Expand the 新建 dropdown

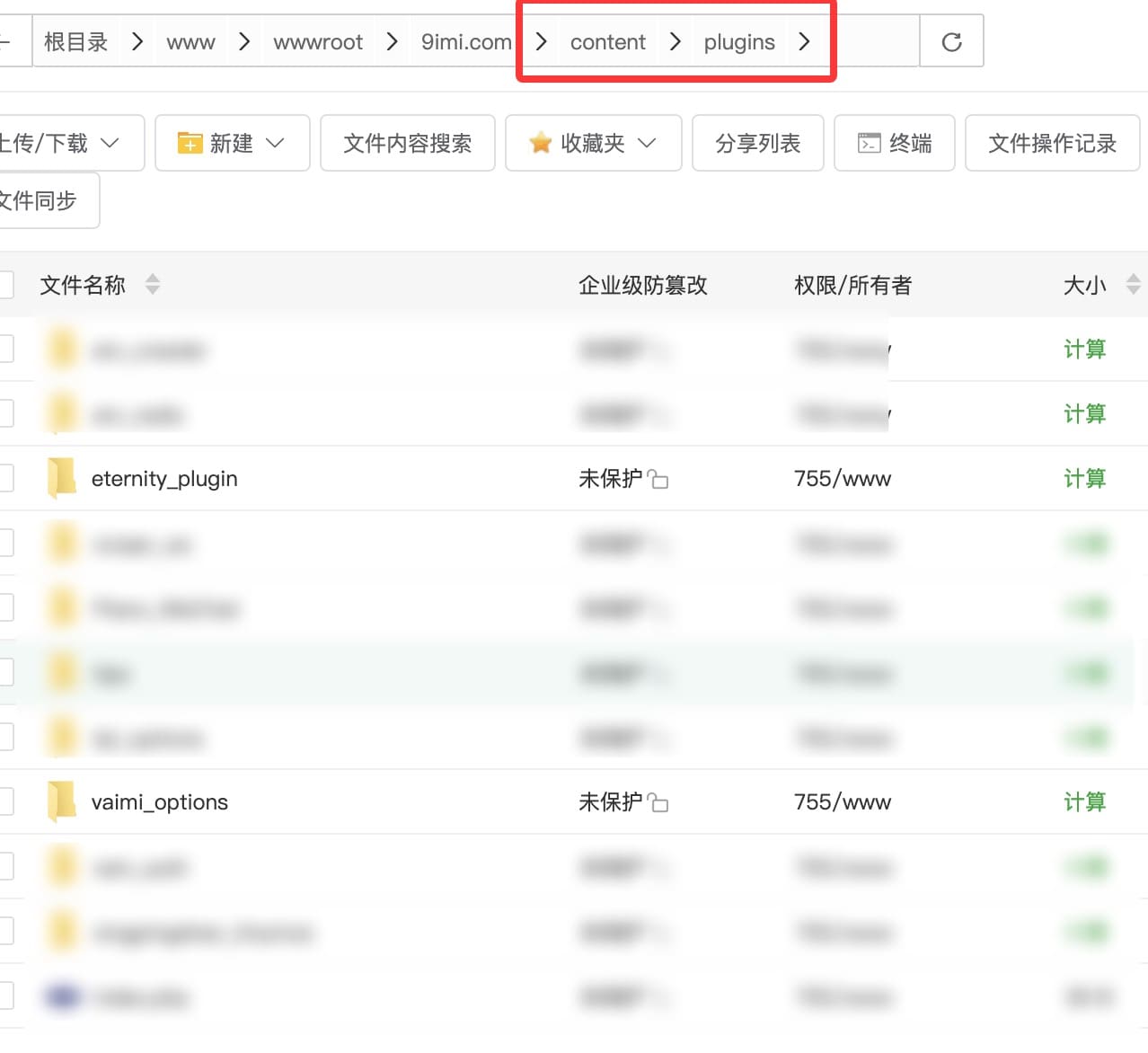click(x=232, y=144)
